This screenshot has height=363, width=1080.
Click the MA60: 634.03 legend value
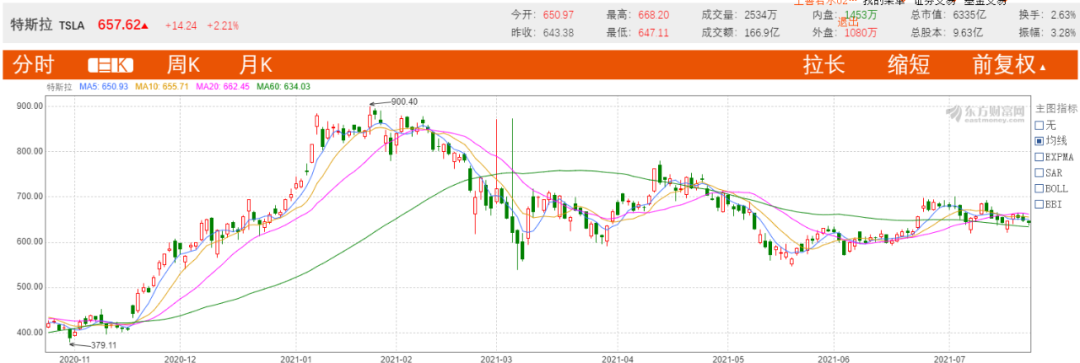click(x=283, y=87)
